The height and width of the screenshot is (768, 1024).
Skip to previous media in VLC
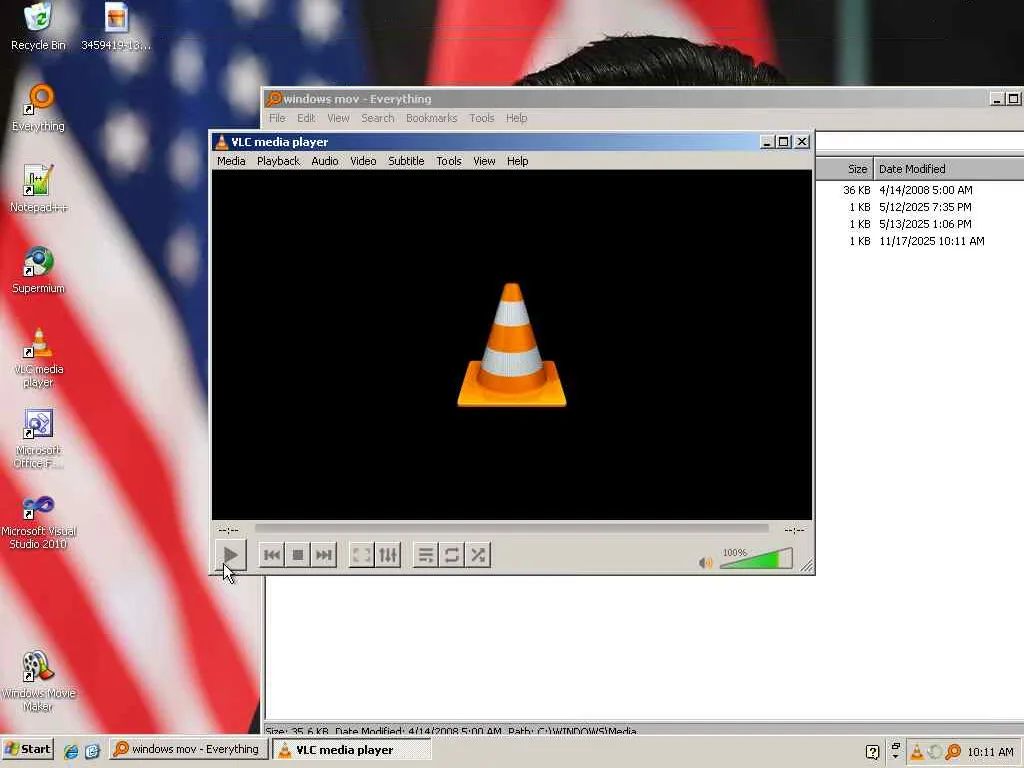[x=272, y=555]
